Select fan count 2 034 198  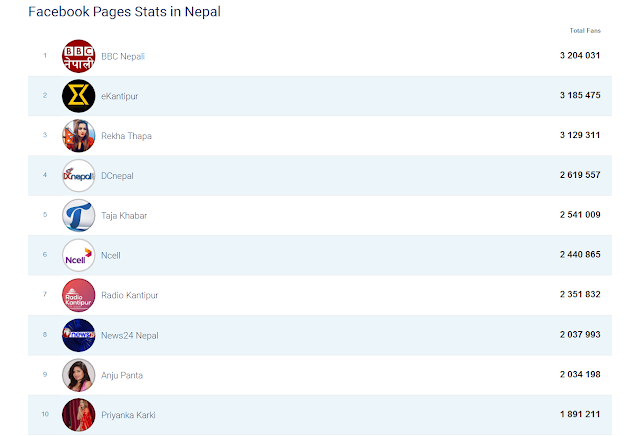(x=580, y=374)
